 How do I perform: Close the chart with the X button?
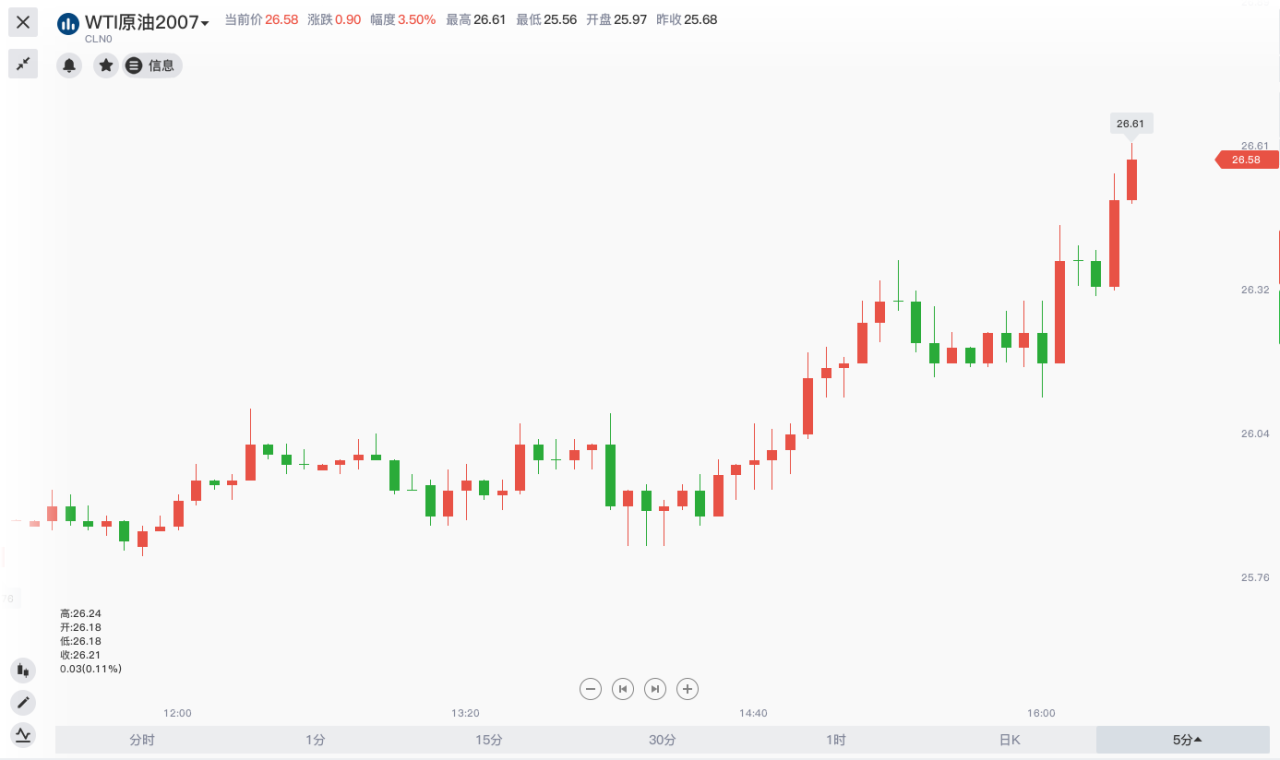(23, 21)
